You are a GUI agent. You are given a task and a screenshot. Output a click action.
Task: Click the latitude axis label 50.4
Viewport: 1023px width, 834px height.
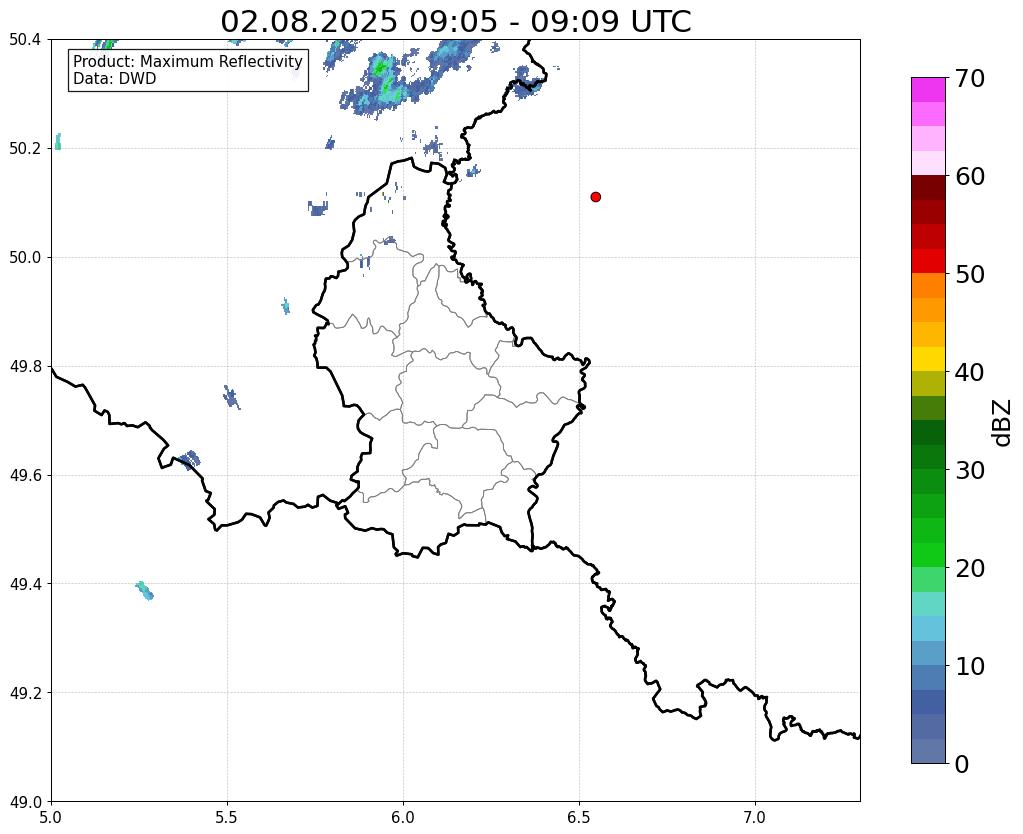click(x=25, y=40)
